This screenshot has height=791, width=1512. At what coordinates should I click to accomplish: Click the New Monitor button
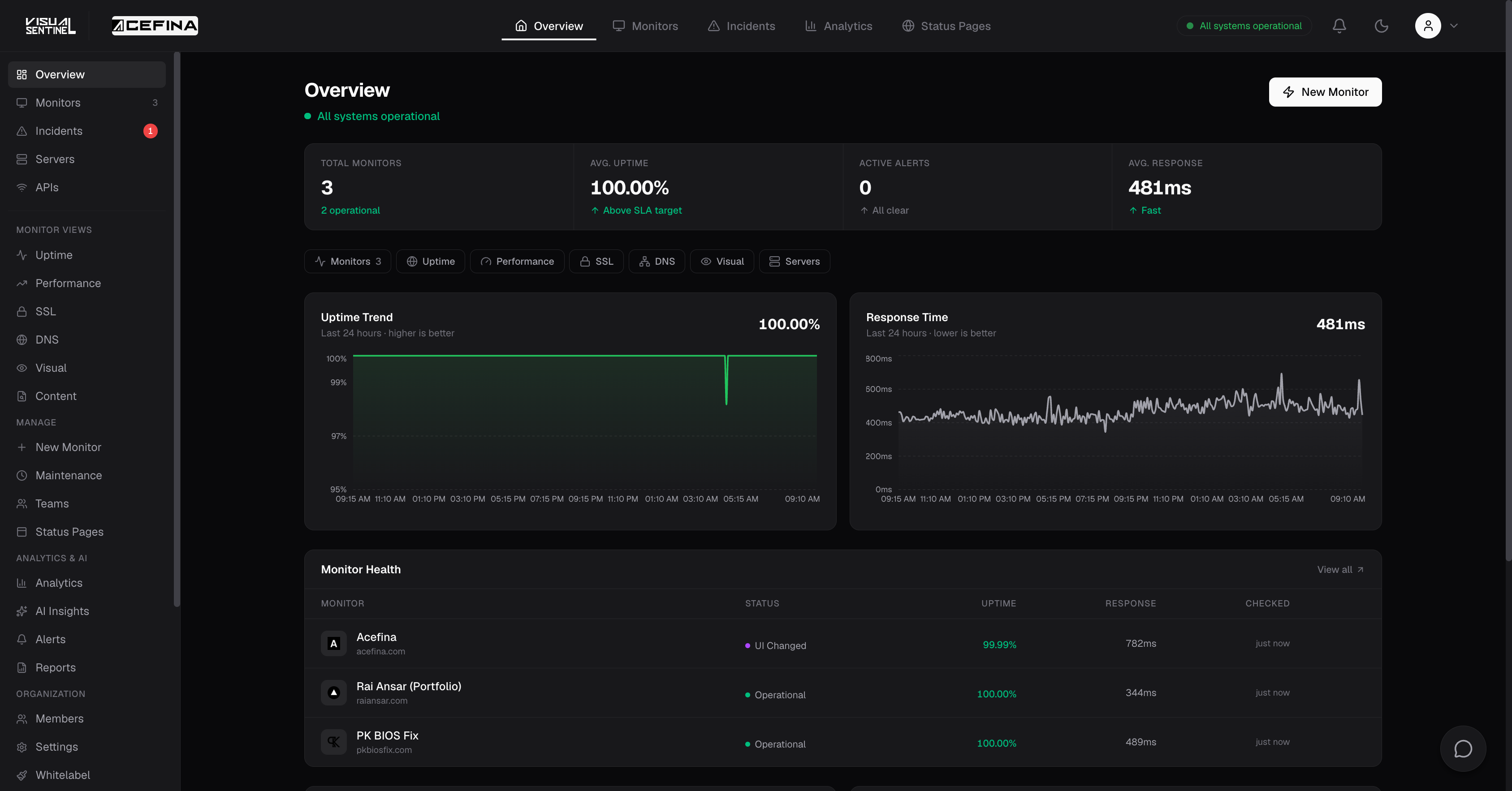(1325, 92)
